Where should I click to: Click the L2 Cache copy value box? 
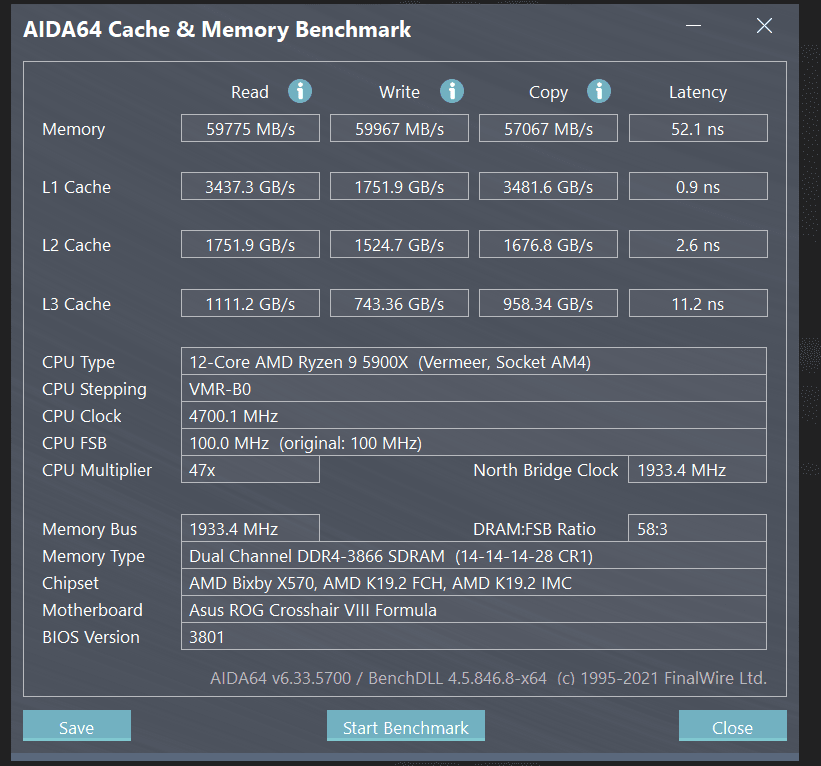[548, 245]
